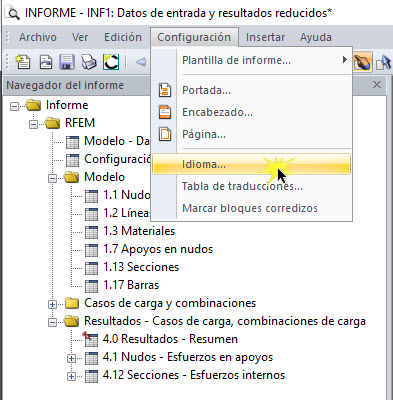Screen dimensions: 393x400
Task: Select 4.12 Secciones - Esfuerzos internos item
Action: click(x=194, y=375)
